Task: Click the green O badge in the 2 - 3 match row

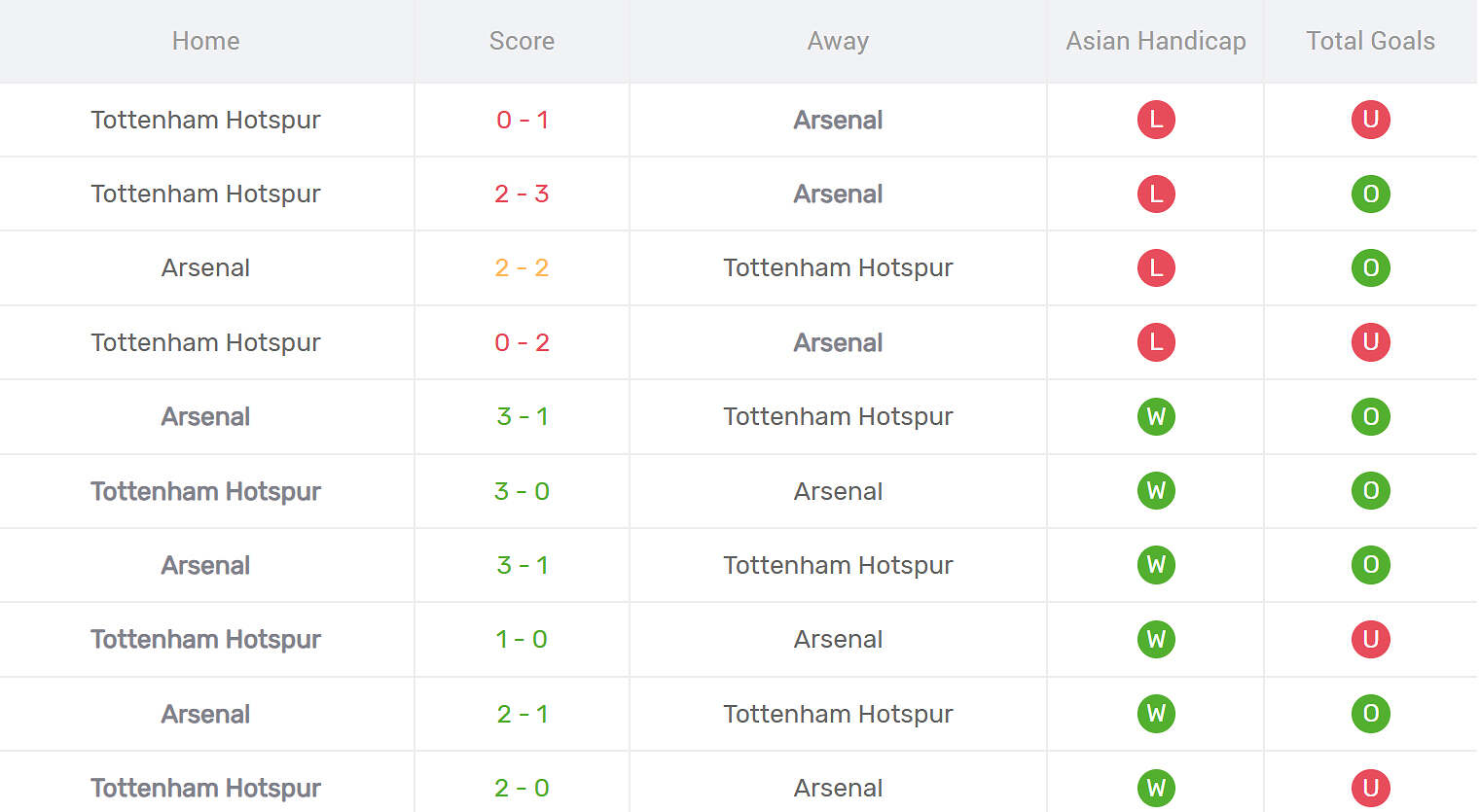Action: point(1370,194)
